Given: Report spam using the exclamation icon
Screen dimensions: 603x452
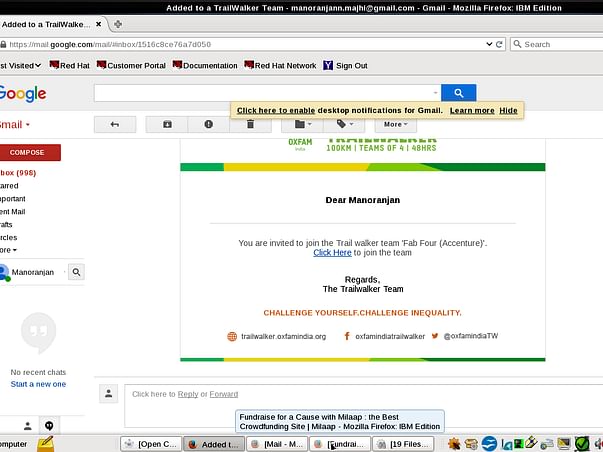Looking at the screenshot, I should point(208,124).
